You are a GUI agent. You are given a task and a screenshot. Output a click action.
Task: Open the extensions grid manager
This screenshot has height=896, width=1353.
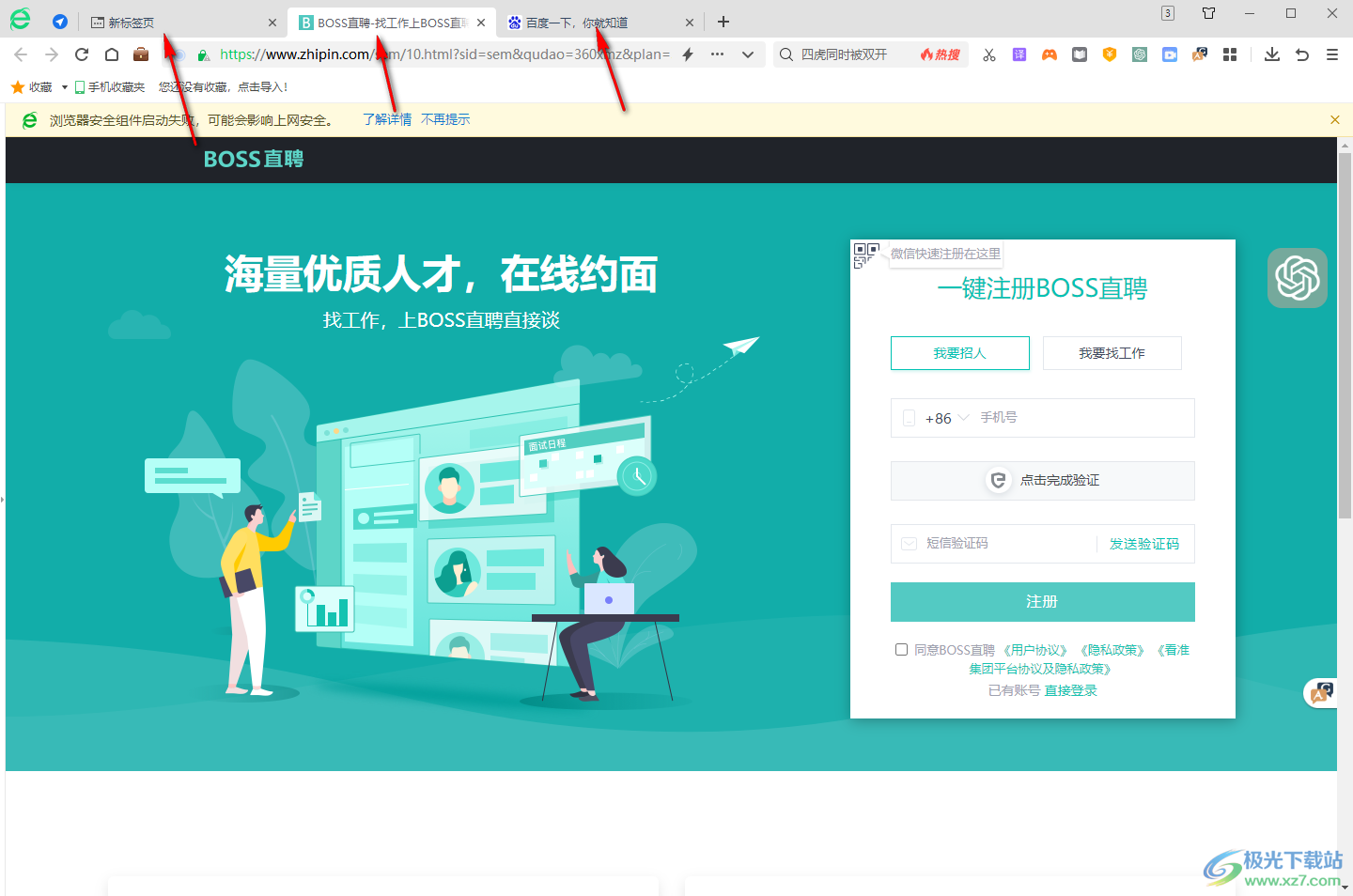(x=1230, y=54)
